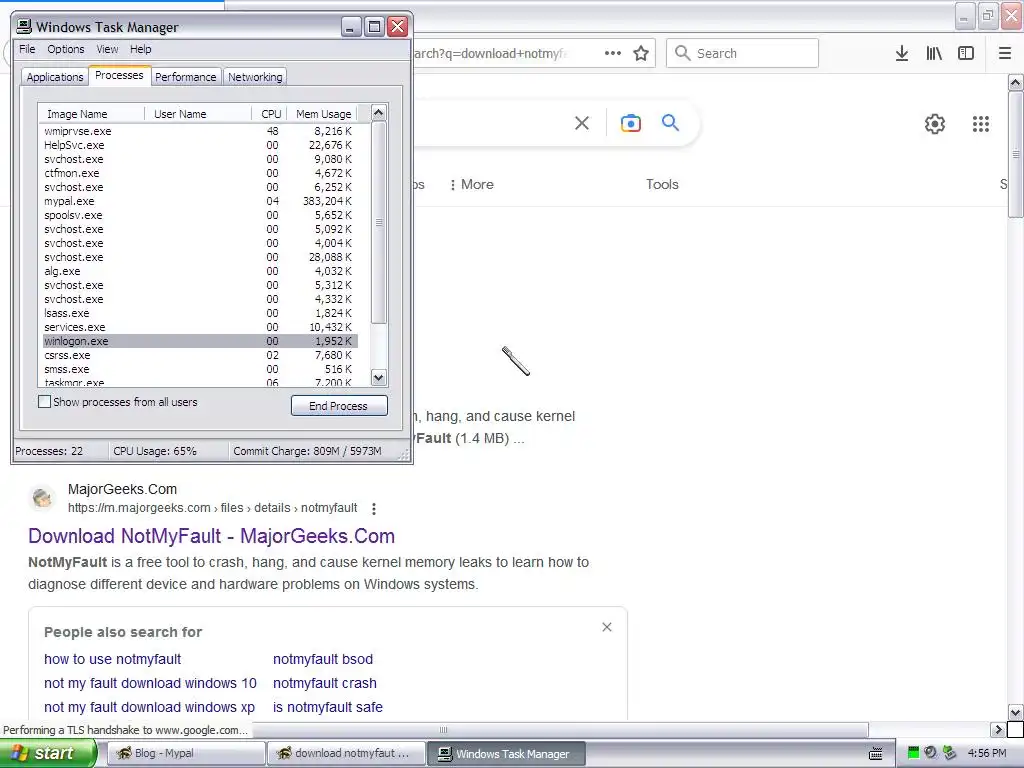The height and width of the screenshot is (768, 1024).
Task: Click the Task Manager title bar icon
Action: (x=24, y=27)
